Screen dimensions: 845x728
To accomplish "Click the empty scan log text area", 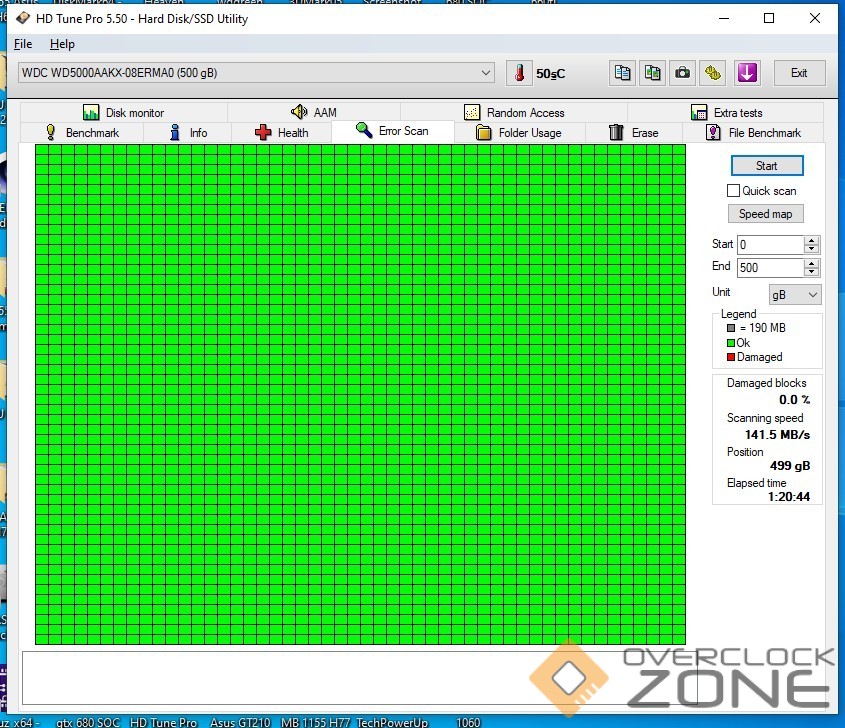I will (x=359, y=678).
